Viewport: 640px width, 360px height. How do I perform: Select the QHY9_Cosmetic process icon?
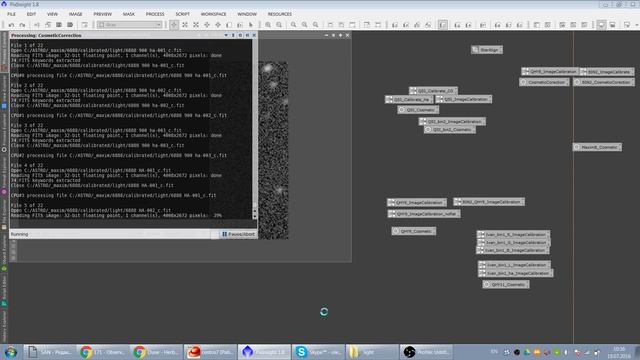point(413,231)
